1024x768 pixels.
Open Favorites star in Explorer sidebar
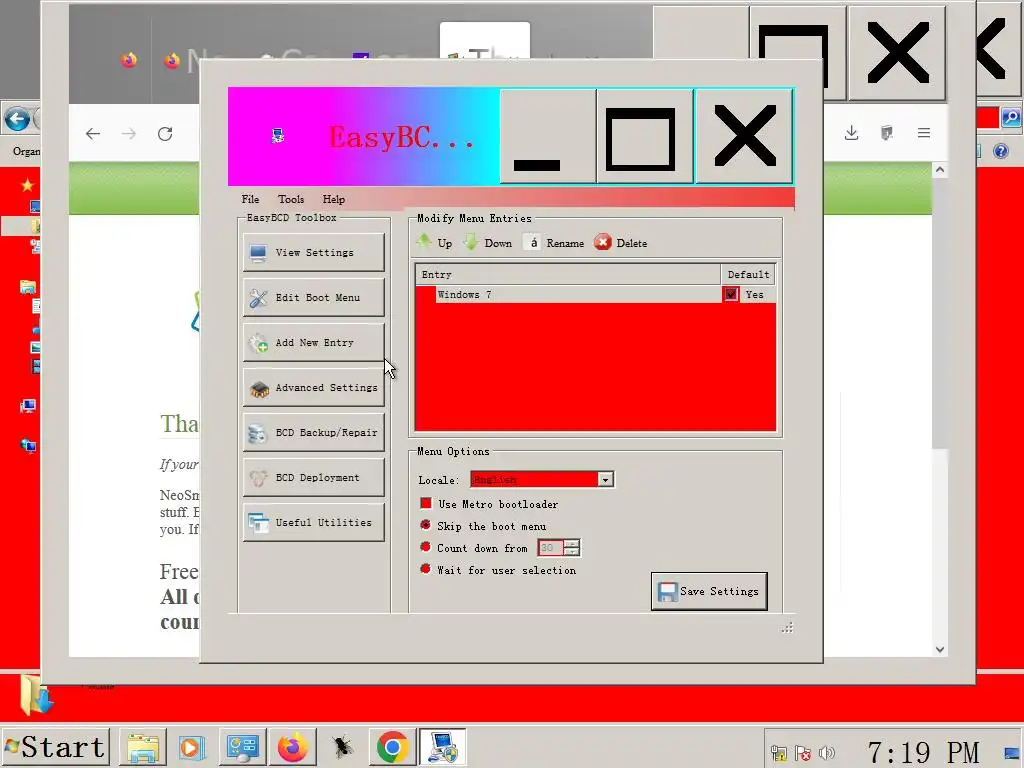pos(27,185)
